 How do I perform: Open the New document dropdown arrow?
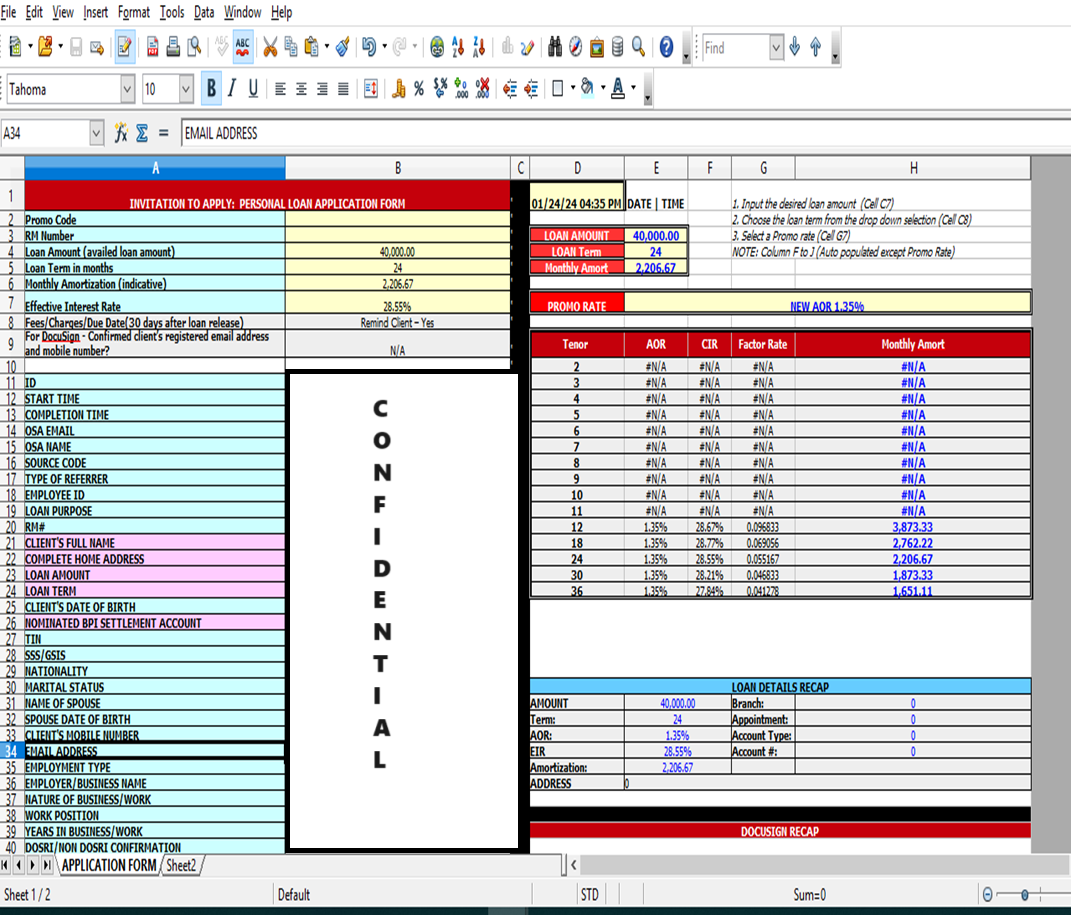point(30,47)
